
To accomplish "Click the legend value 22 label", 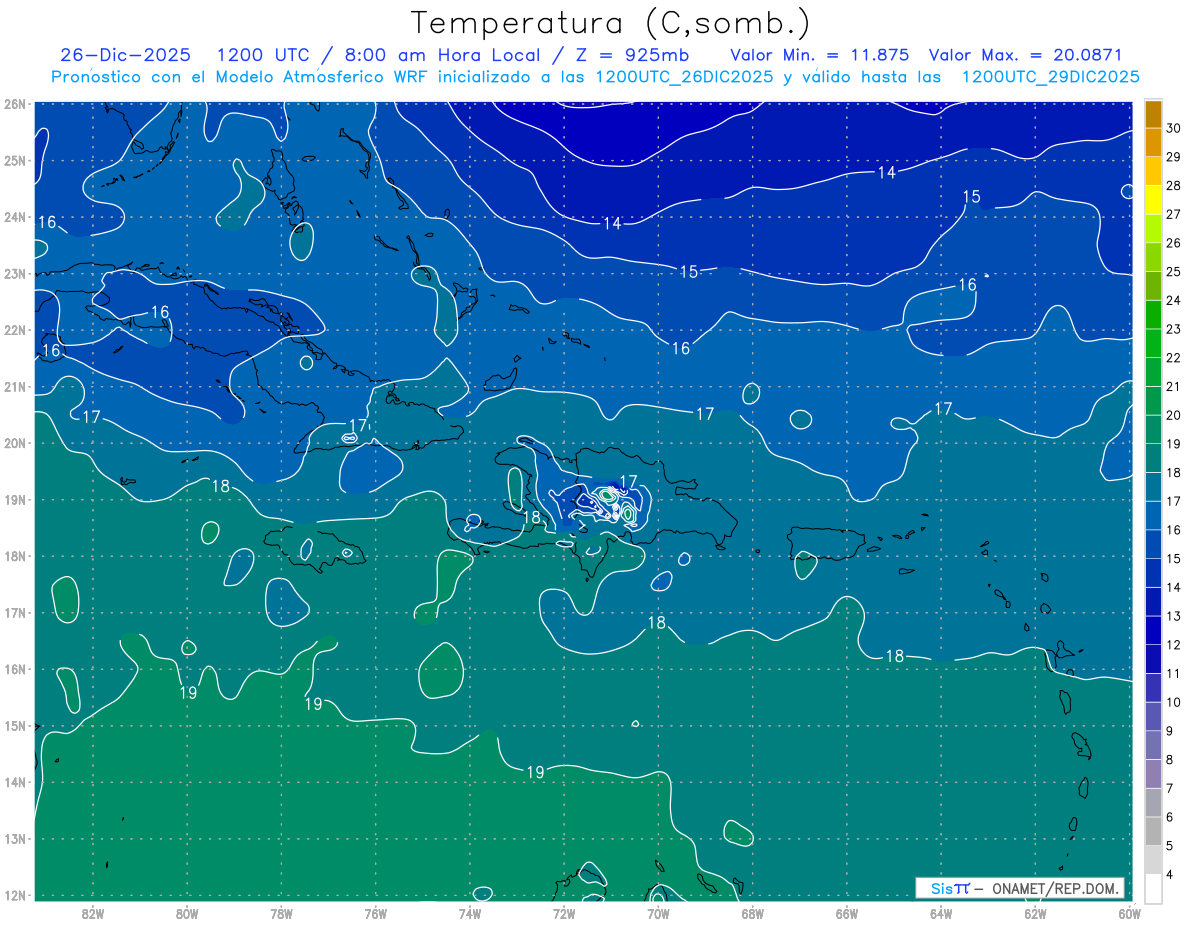I will coord(1174,358).
